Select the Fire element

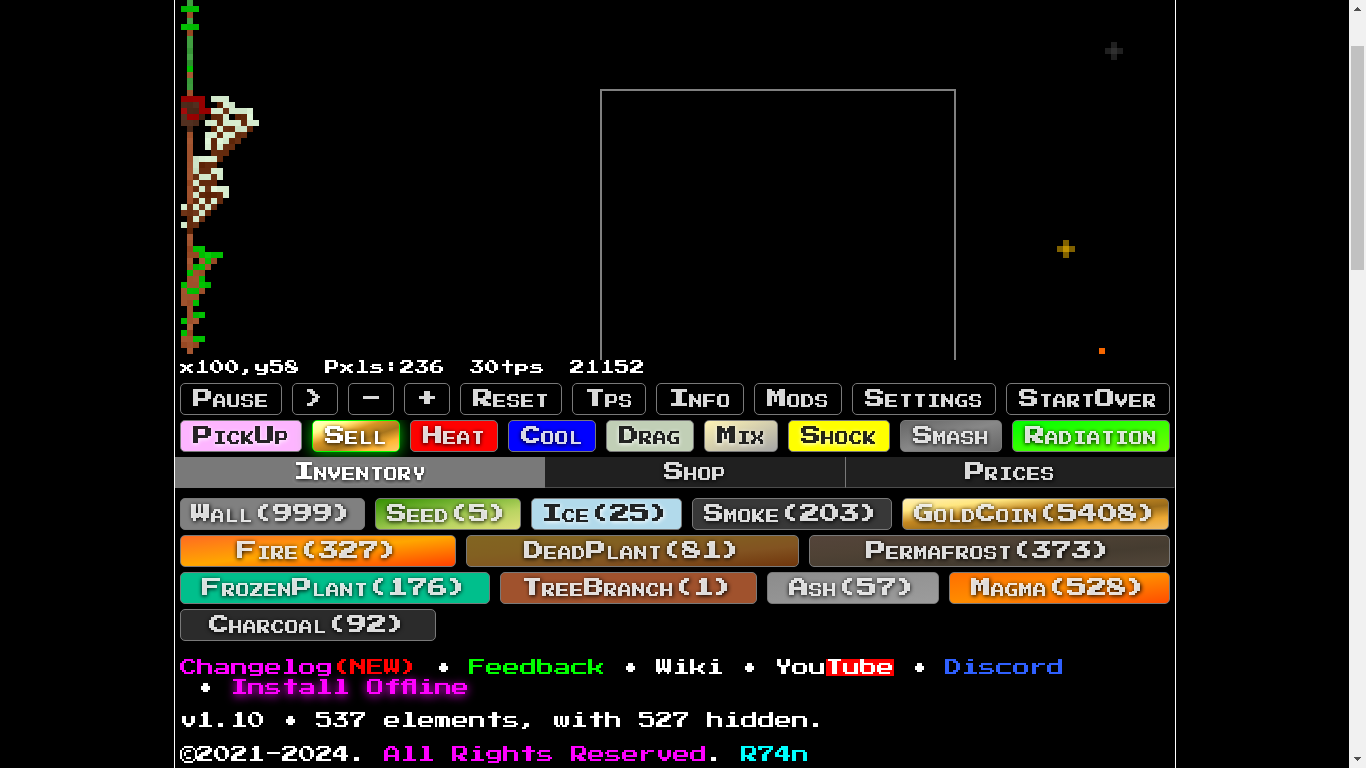coord(317,550)
